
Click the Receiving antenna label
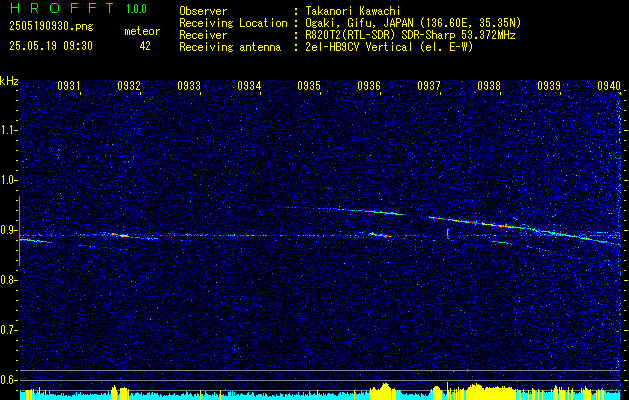pos(230,47)
